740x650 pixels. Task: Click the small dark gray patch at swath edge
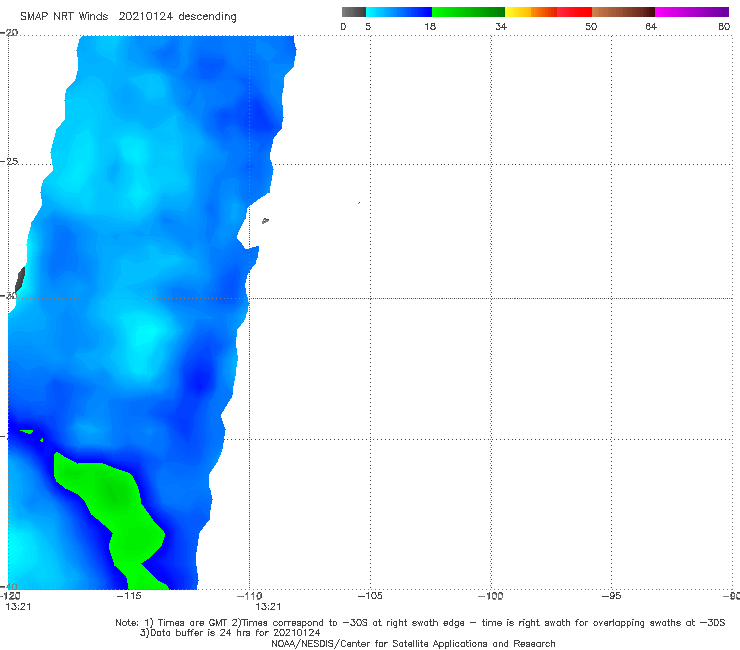tap(20, 280)
